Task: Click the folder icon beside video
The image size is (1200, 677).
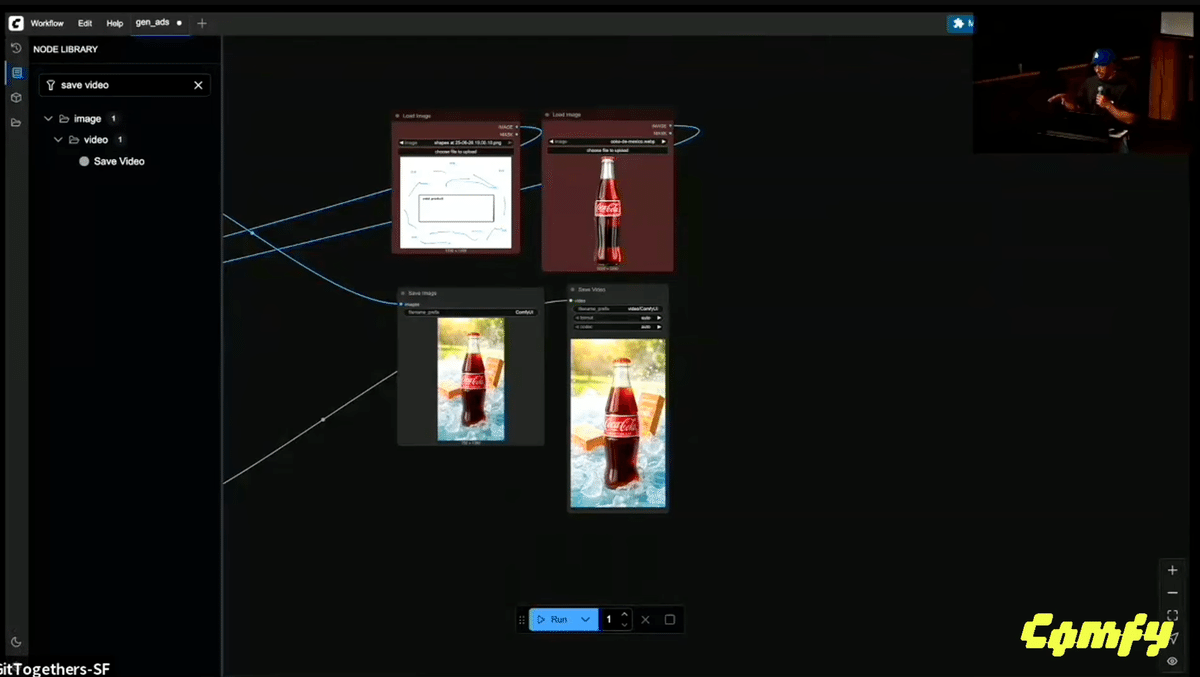Action: (74, 140)
